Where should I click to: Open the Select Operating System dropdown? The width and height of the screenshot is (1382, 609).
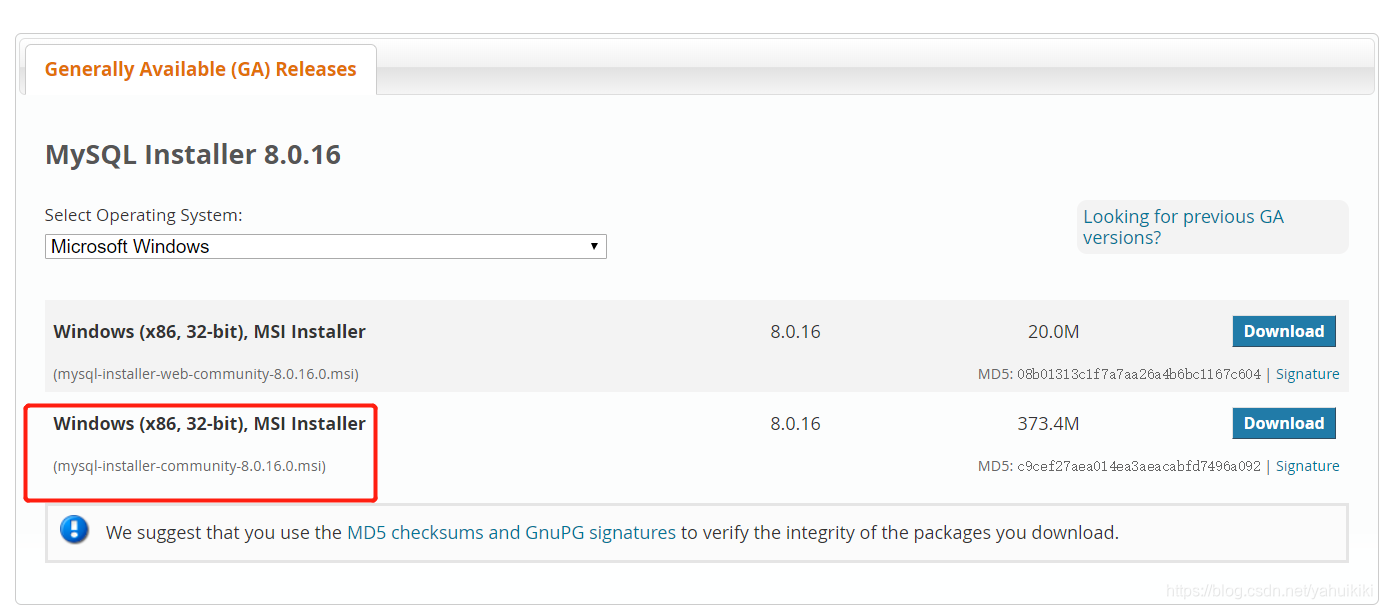325,246
